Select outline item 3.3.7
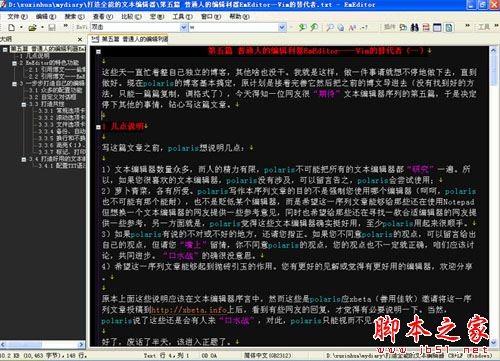The image size is (500, 361). (x=61, y=152)
